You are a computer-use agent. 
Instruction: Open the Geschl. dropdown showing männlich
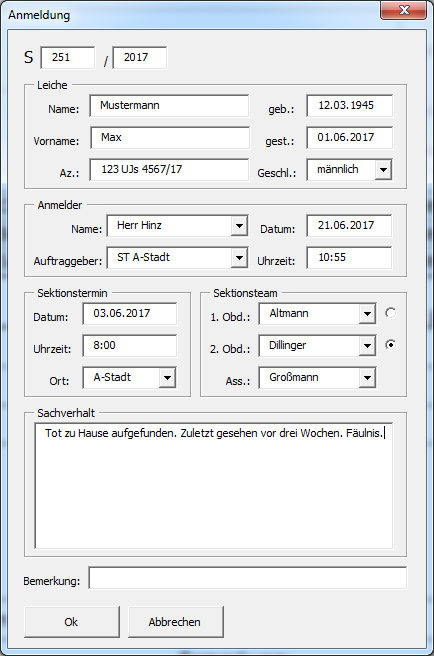[x=383, y=170]
